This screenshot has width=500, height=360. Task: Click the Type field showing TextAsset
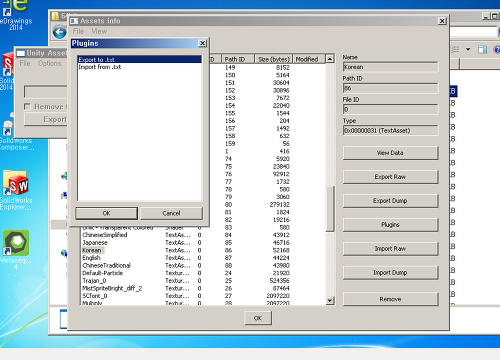point(390,130)
